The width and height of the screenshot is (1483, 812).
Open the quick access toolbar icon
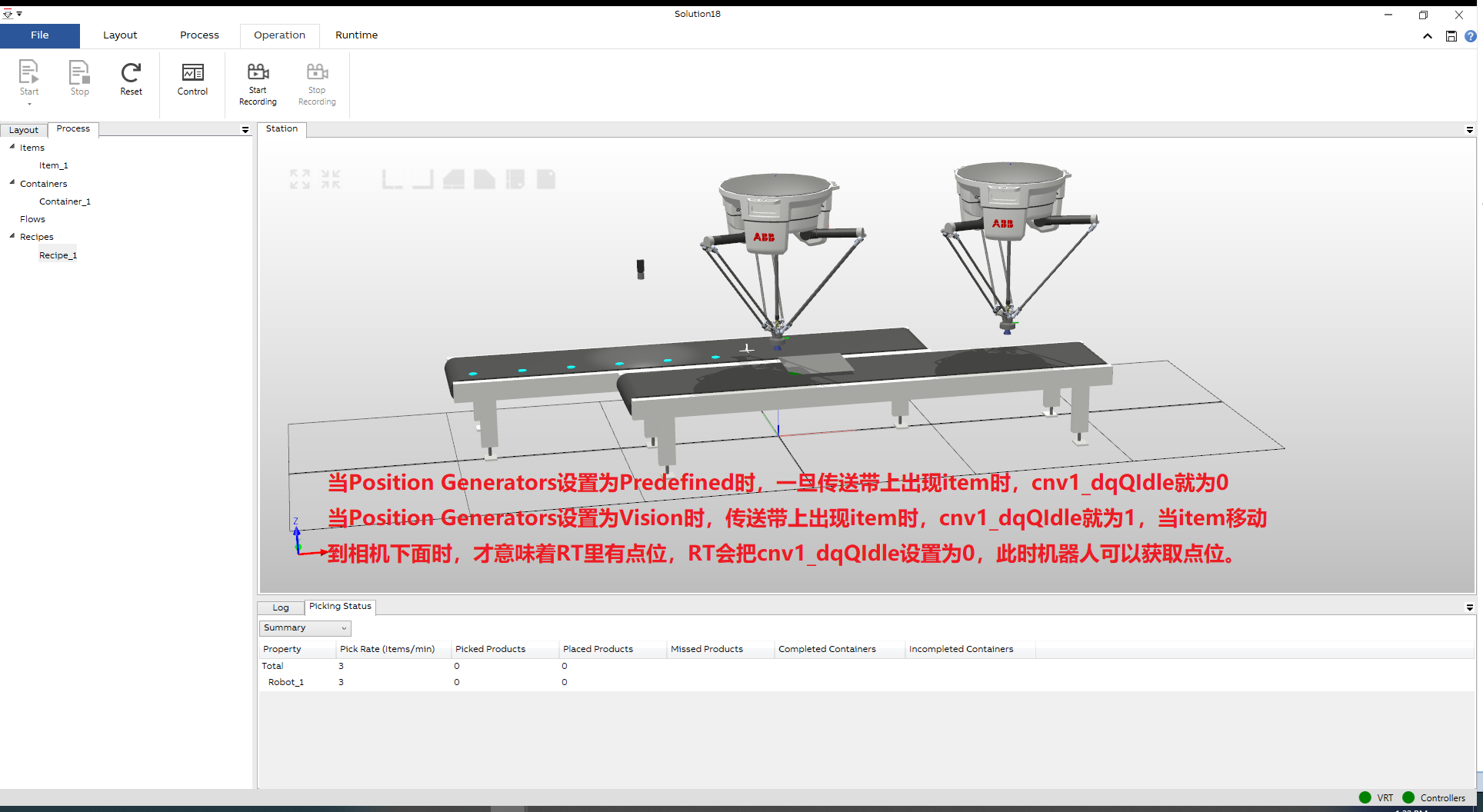tap(8, 14)
